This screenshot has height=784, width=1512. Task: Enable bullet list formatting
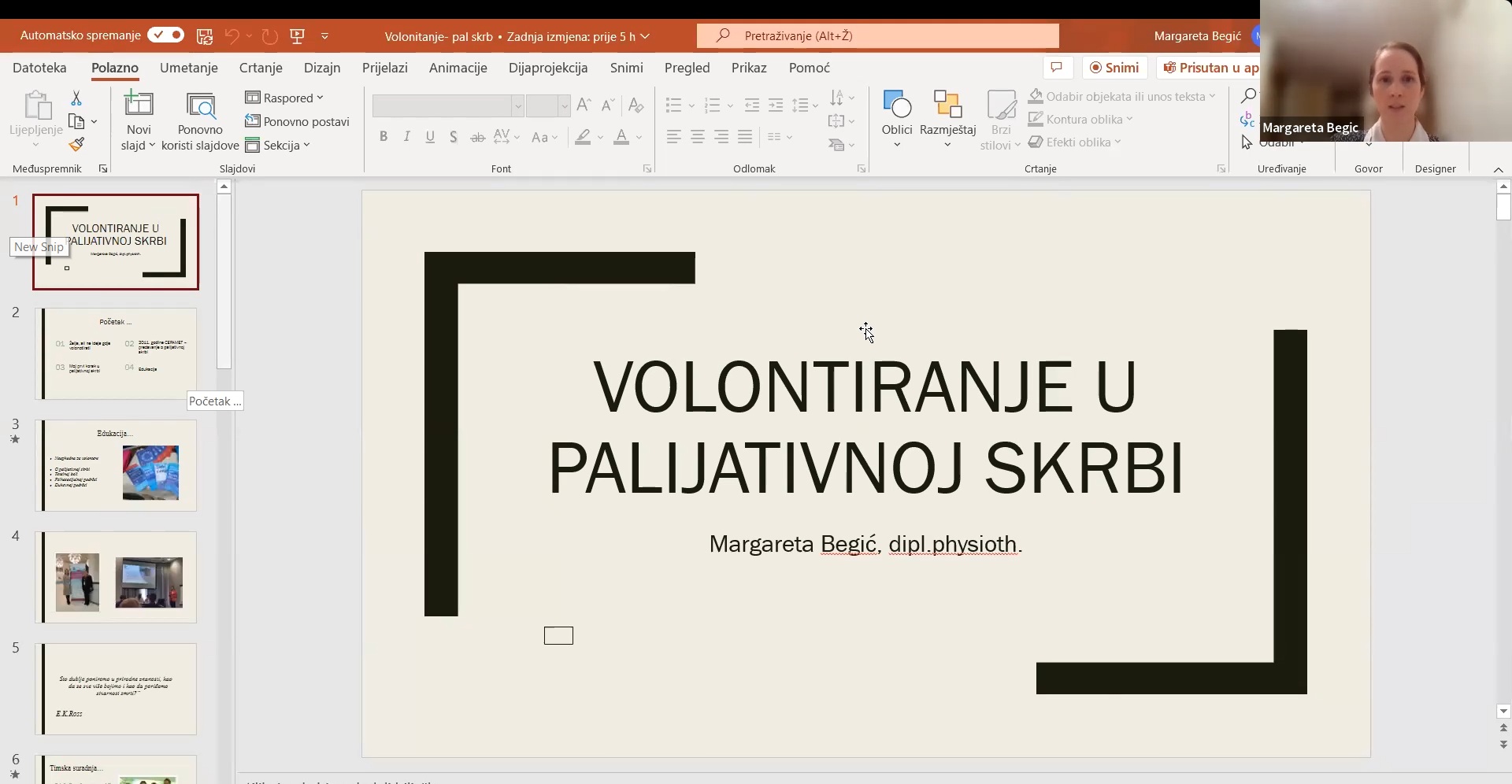[x=675, y=105]
